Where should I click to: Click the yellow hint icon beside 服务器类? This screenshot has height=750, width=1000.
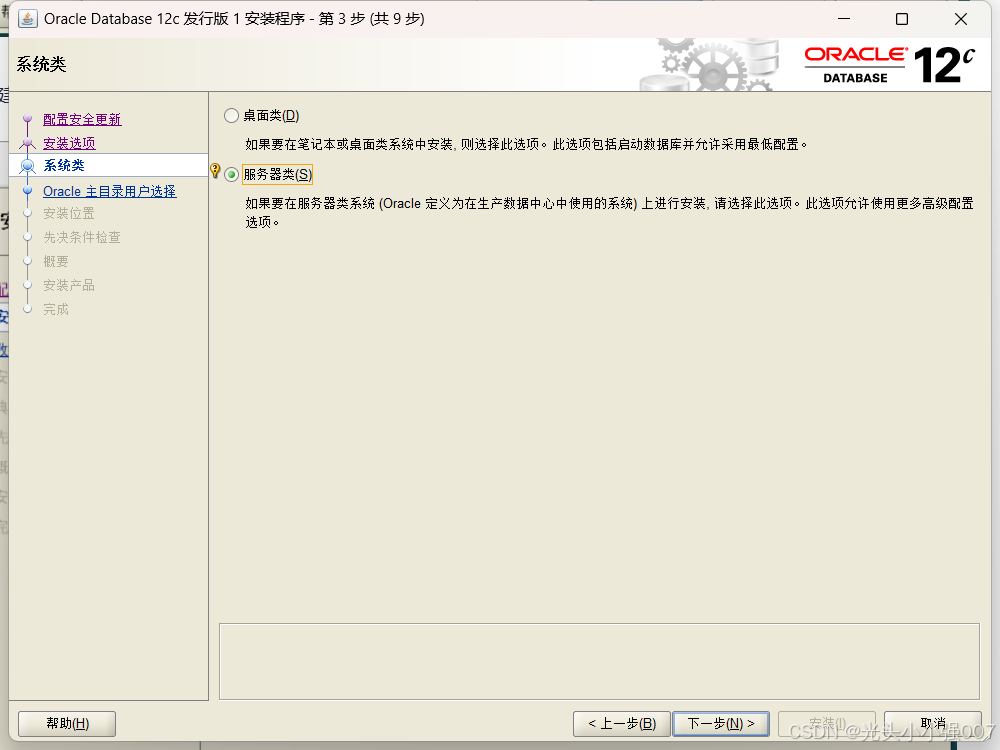click(x=216, y=170)
